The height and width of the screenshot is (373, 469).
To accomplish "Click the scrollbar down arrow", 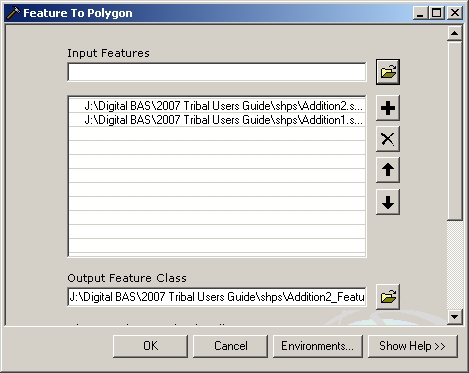I will click(454, 317).
